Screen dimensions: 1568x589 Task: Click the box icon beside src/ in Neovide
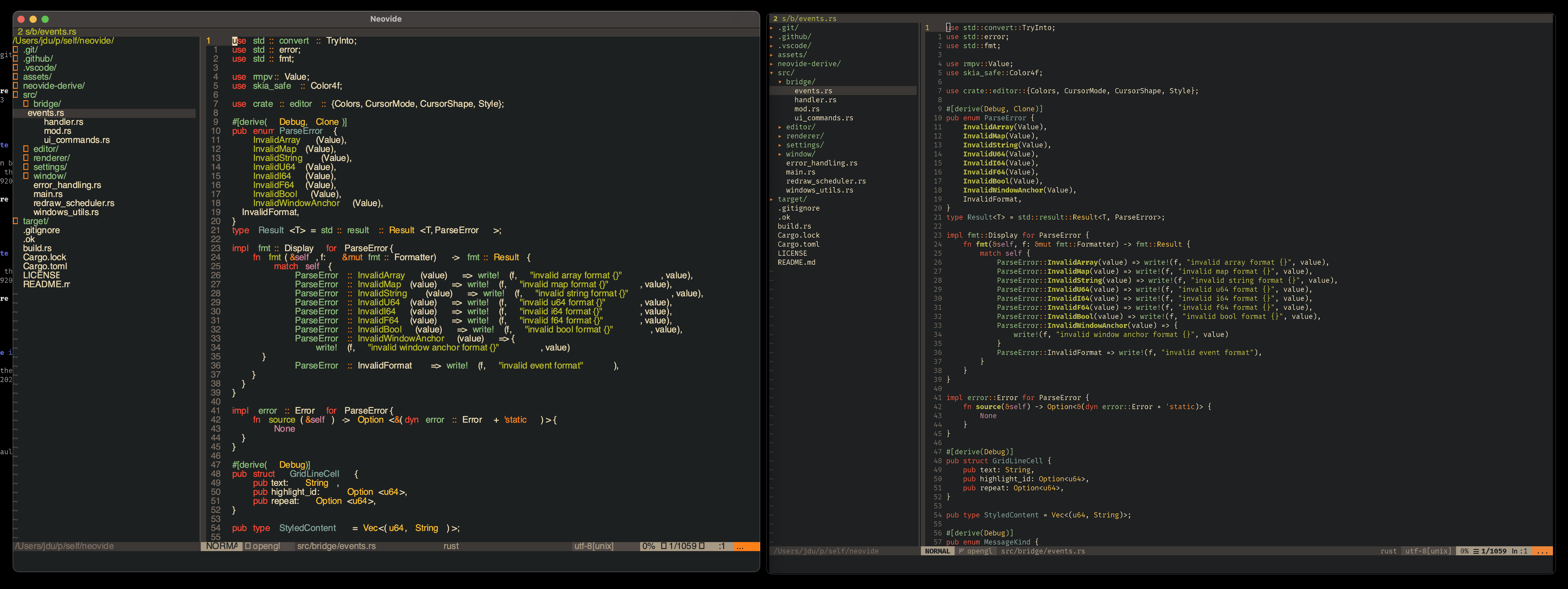[16, 95]
